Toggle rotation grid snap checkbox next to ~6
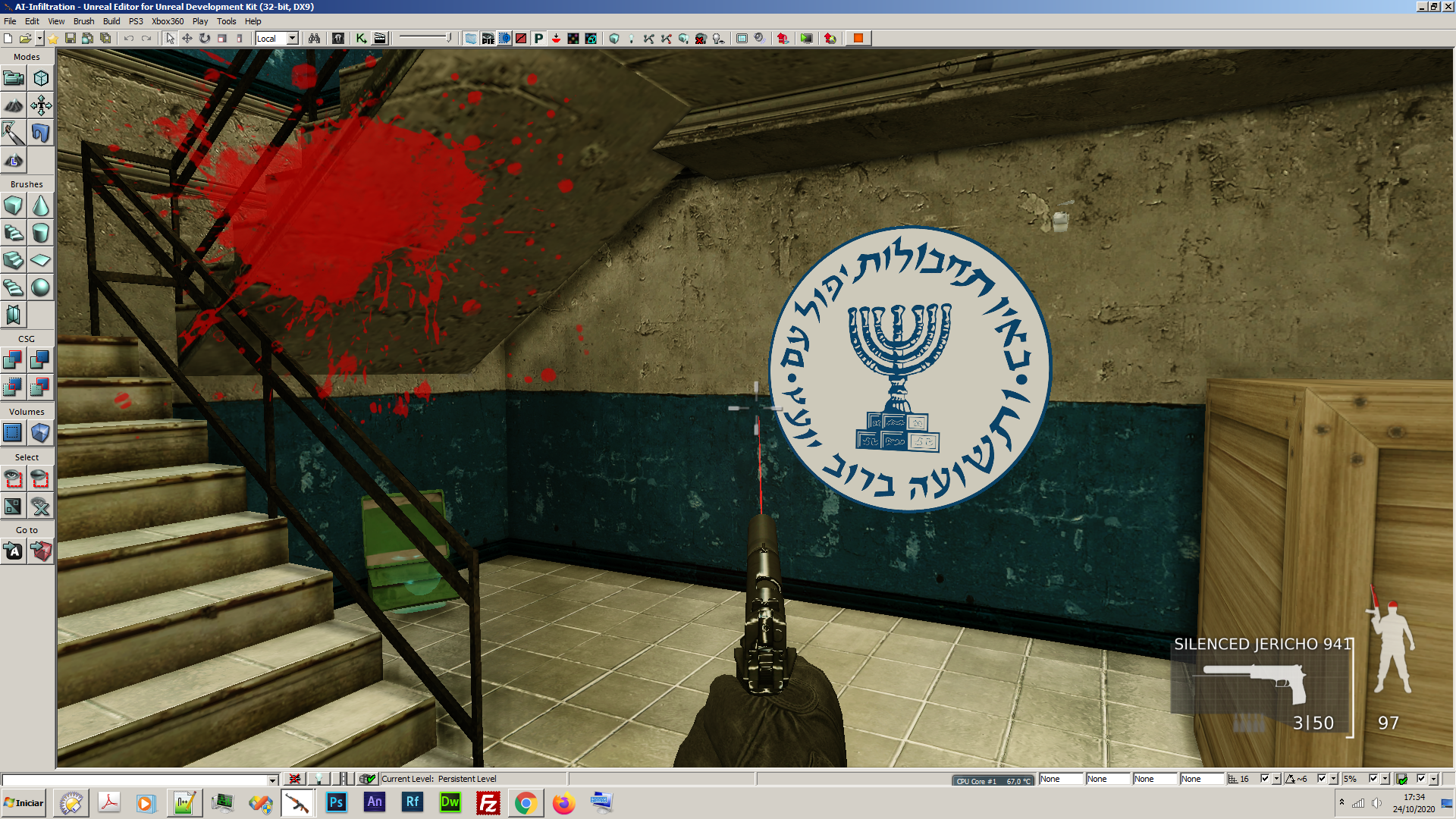The height and width of the screenshot is (819, 1456). pyautogui.click(x=1322, y=779)
